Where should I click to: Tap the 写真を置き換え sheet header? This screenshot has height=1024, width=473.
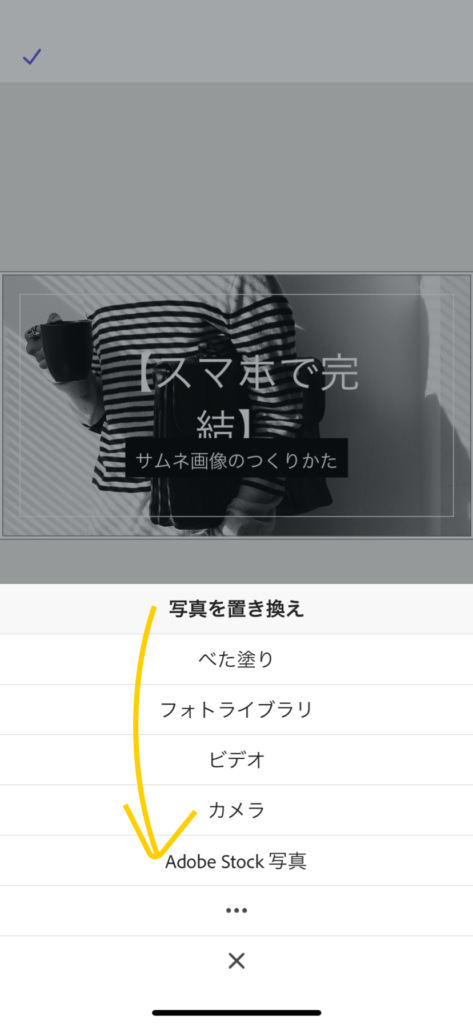[236, 609]
